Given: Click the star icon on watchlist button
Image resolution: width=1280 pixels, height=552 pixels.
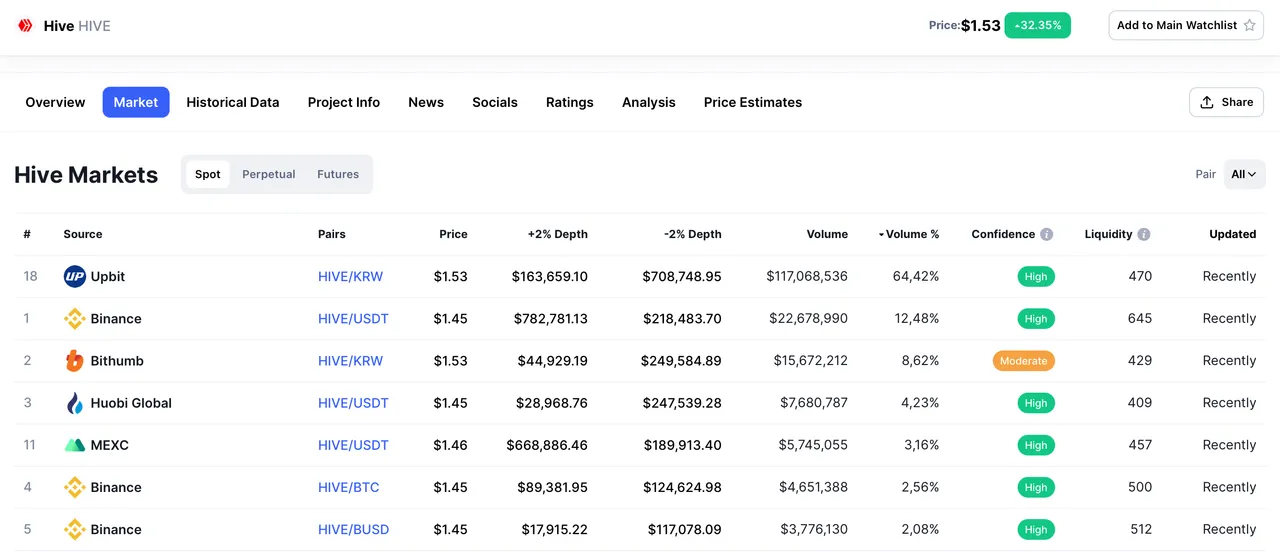Looking at the screenshot, I should pos(1249,25).
